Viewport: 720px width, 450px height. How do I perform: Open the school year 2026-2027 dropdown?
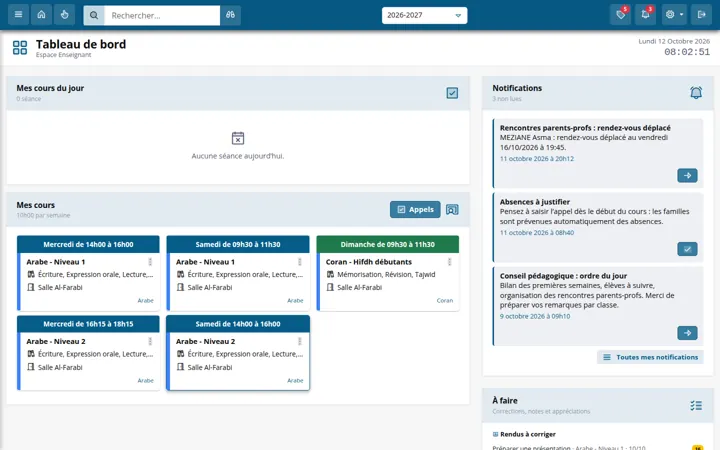pyautogui.click(x=424, y=15)
